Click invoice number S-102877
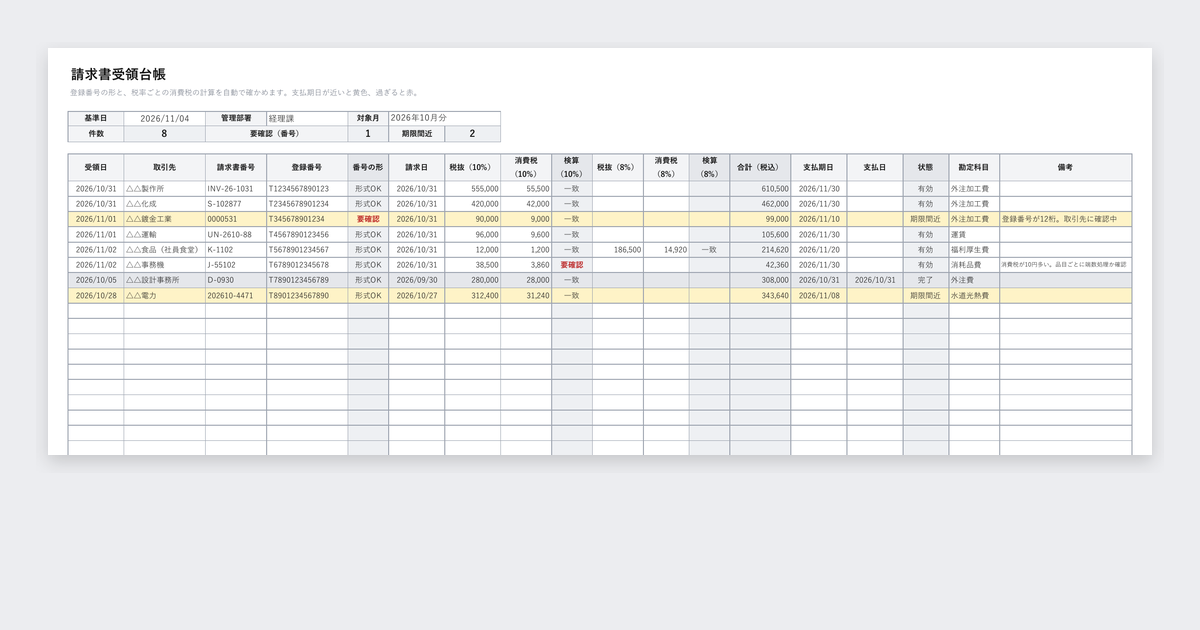The image size is (1200, 630). 236,204
